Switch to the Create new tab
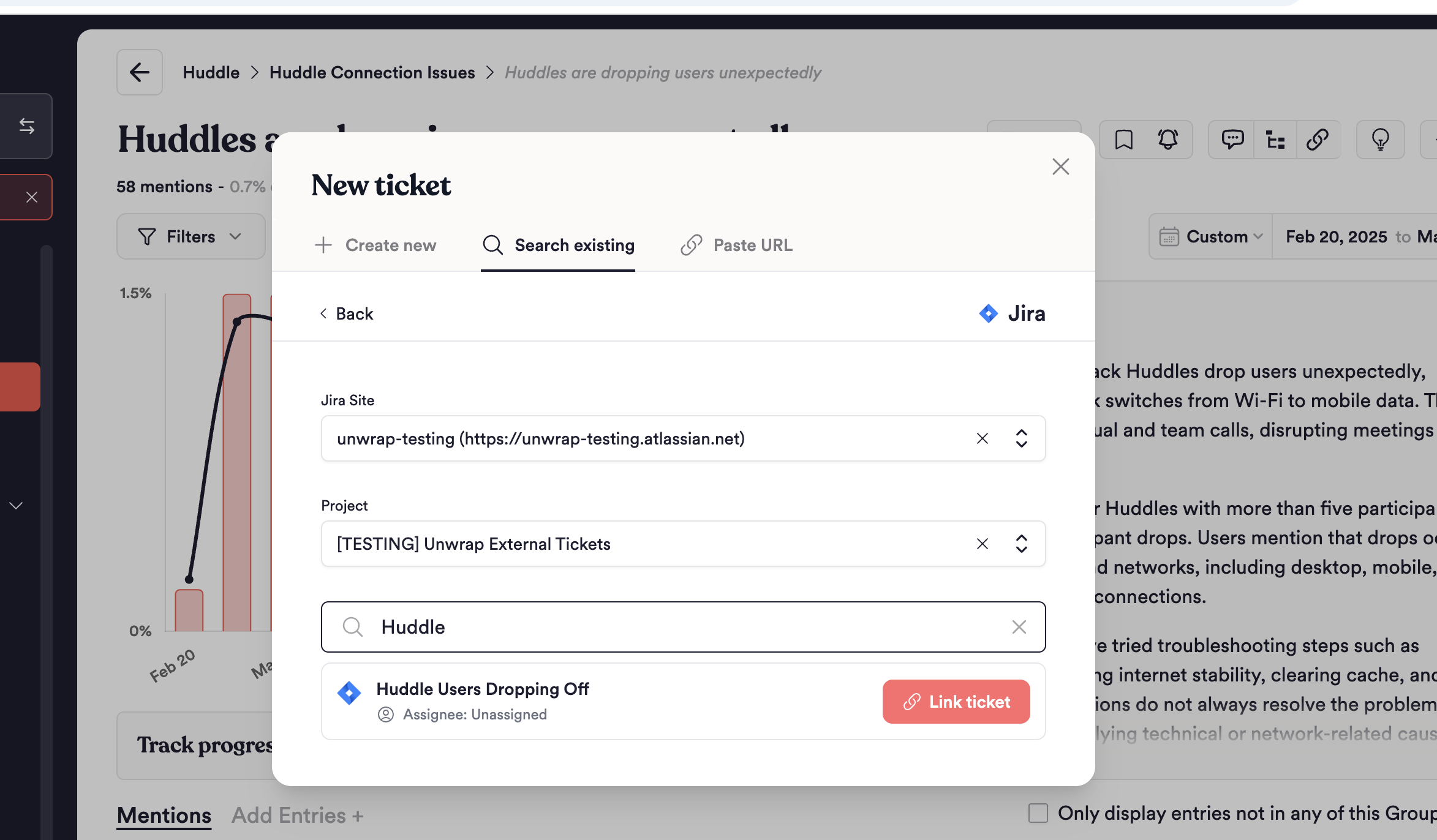Image resolution: width=1437 pixels, height=840 pixels. coord(376,245)
